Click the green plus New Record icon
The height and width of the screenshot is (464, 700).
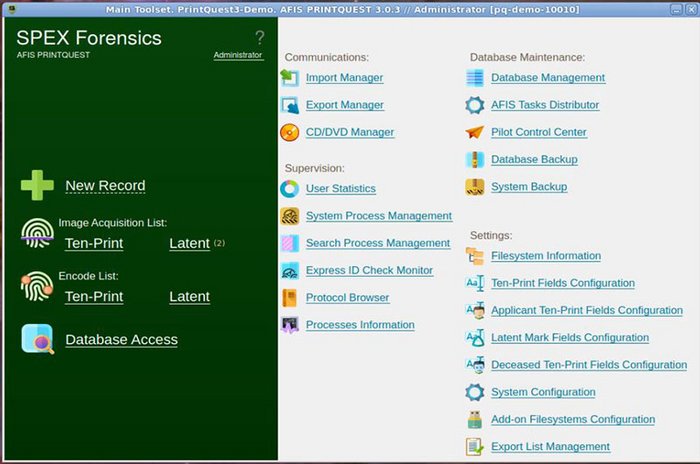pyautogui.click(x=37, y=185)
